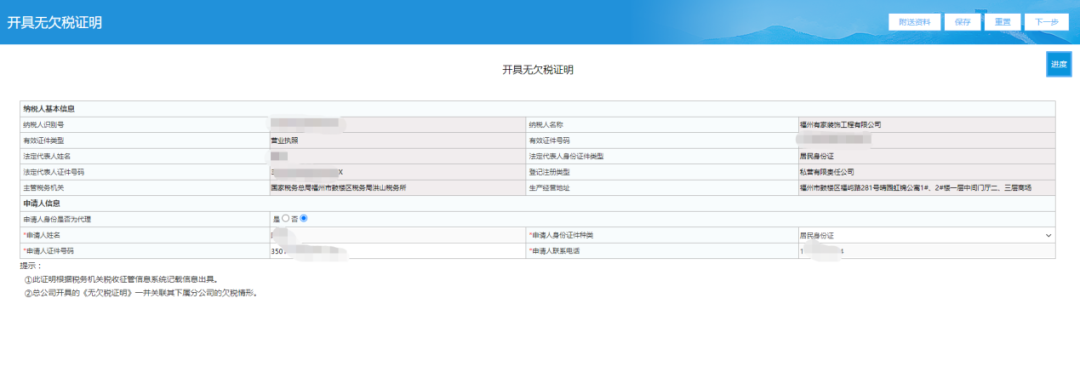Image resolution: width=1080 pixels, height=367 pixels.
Task: Click 私营有限责任公司 registration type value
Action: [x=827, y=172]
